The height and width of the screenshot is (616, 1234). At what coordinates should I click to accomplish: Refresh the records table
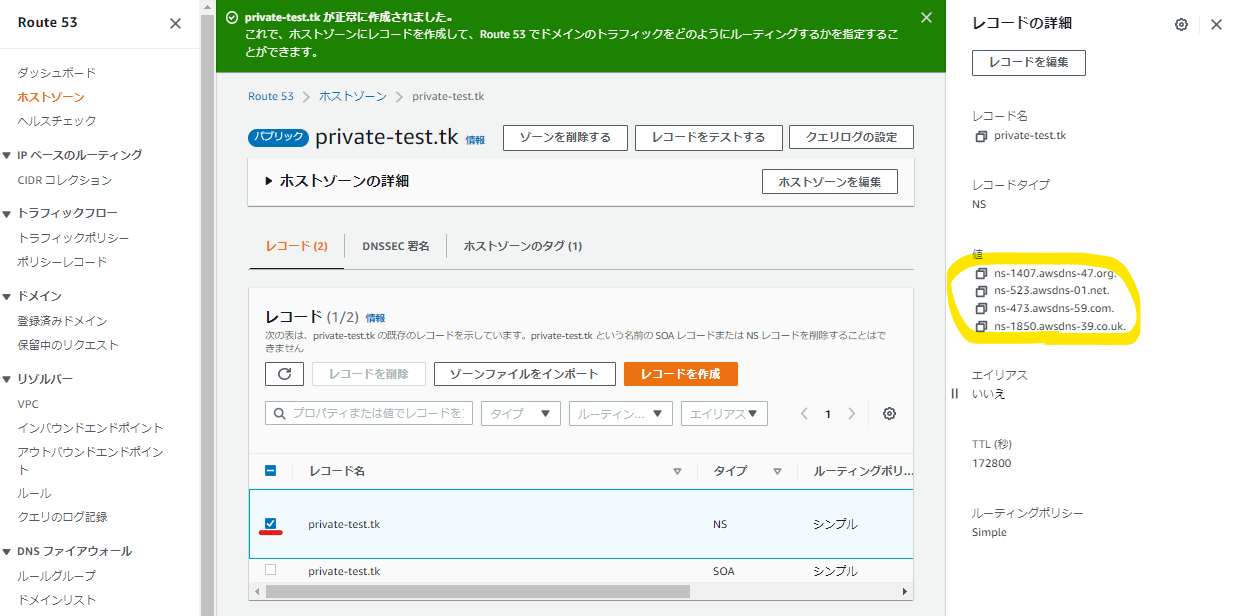(x=284, y=374)
